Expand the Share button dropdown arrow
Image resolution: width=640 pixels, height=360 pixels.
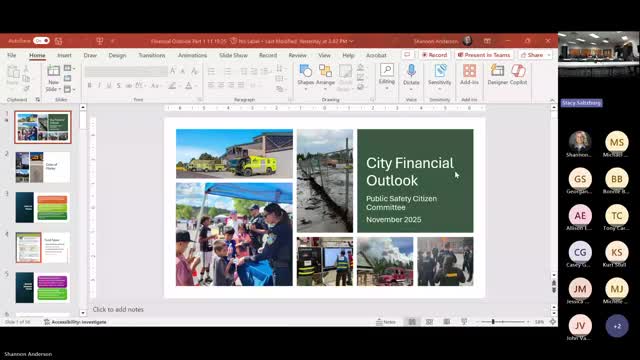(x=549, y=55)
